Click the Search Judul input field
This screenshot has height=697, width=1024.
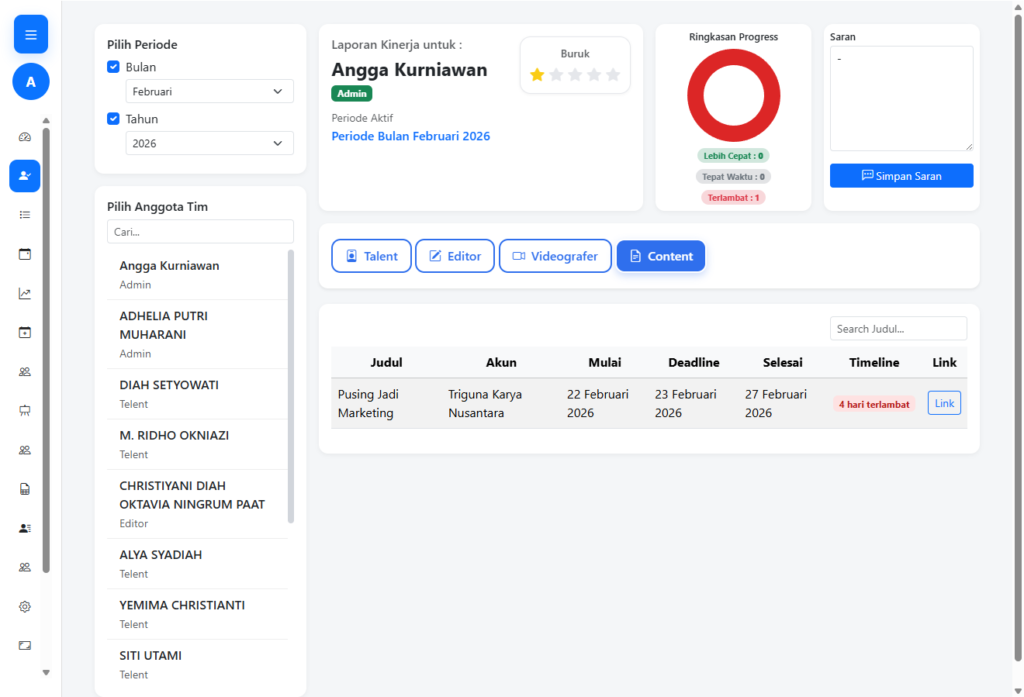898,328
